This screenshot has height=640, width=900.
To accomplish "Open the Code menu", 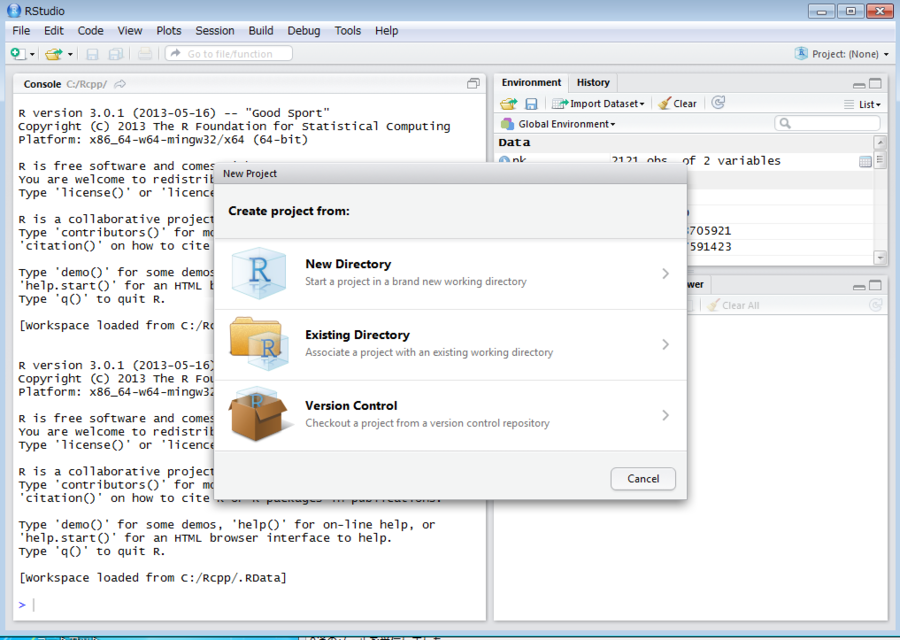I will point(91,30).
